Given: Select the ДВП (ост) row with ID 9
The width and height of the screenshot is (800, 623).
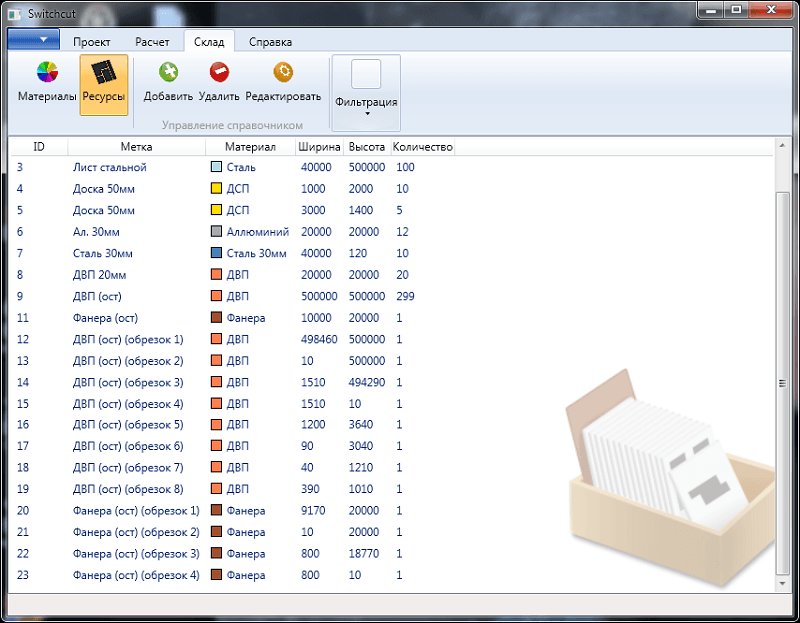Looking at the screenshot, I should click(392, 296).
